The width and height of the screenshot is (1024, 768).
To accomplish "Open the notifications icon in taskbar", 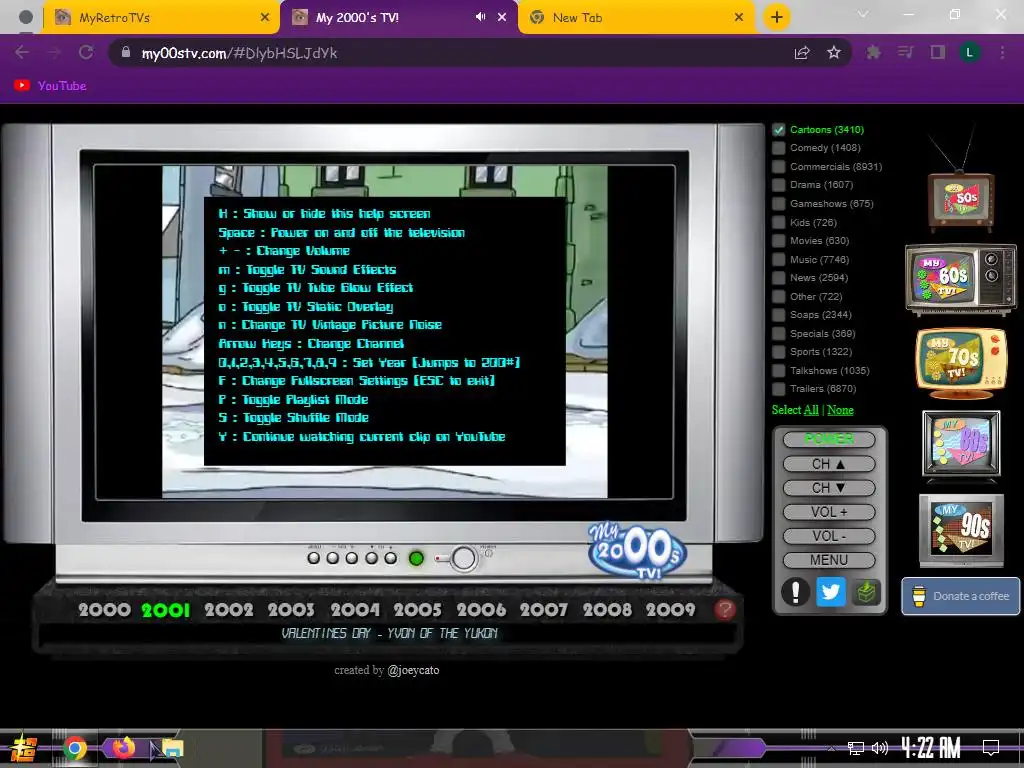I will tap(991, 748).
